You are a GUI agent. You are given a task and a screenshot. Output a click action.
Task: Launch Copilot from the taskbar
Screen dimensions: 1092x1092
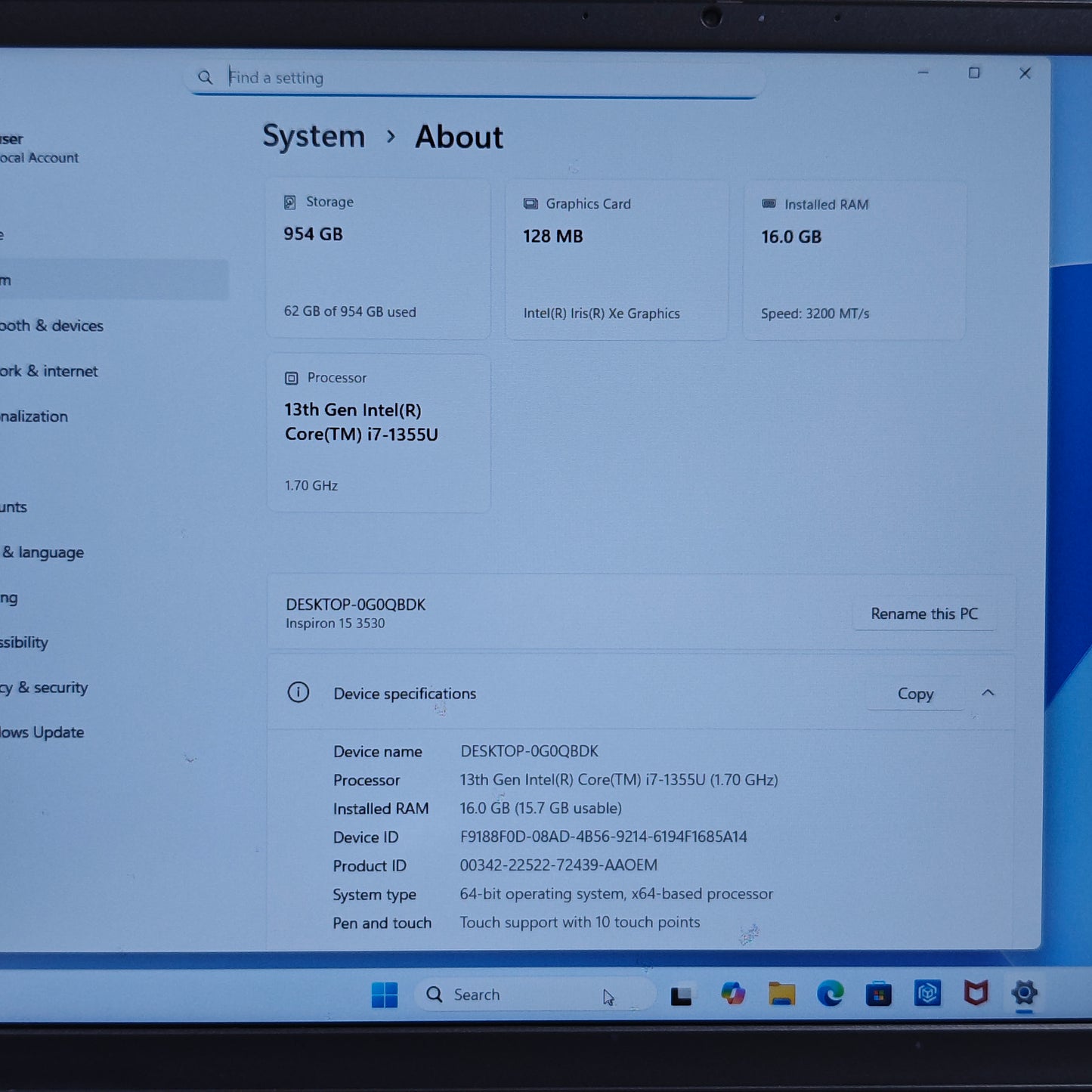732,995
